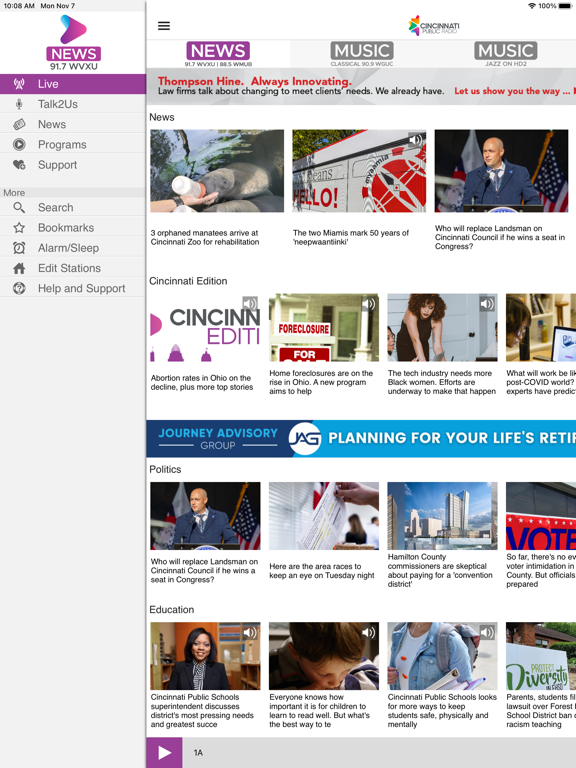Open Cincinnati Edition logo thumbnail
576x768 pixels.
(x=205, y=328)
